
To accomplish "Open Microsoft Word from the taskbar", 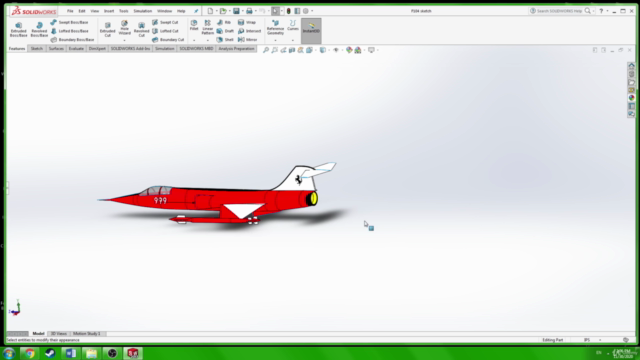I will [x=71, y=353].
